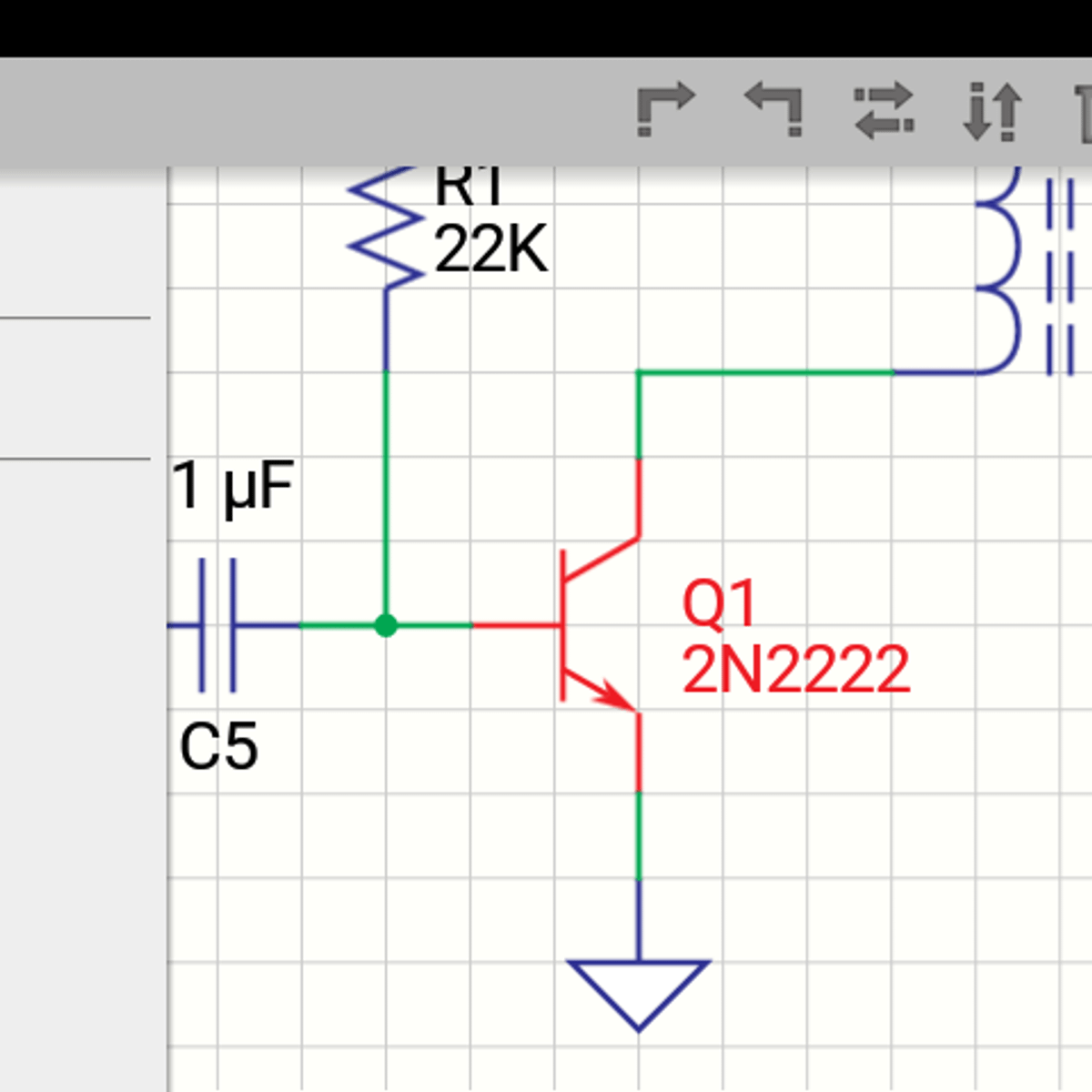
Task: Select the green horizontal collector wire to the inductor
Action: (x=764, y=372)
